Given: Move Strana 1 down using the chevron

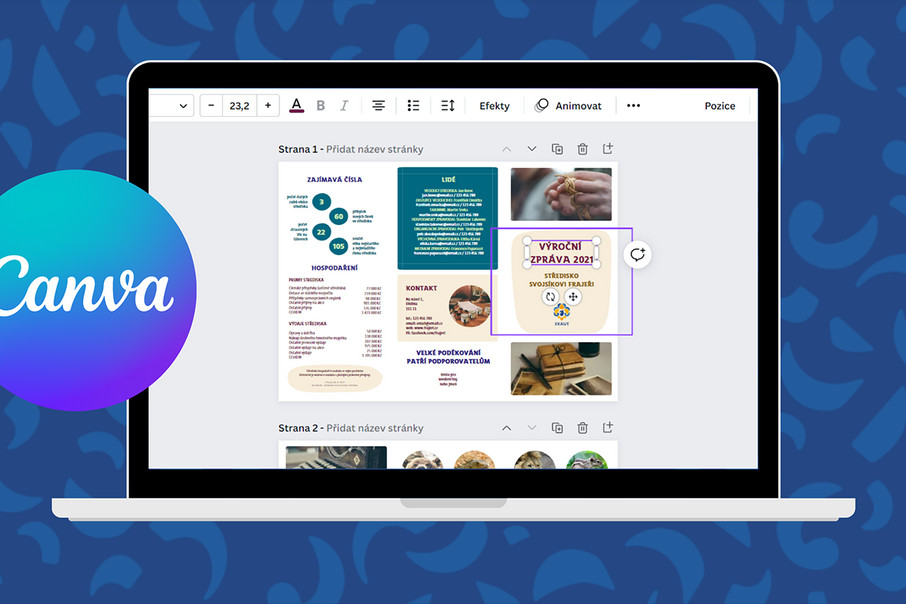Looking at the screenshot, I should point(532,149).
